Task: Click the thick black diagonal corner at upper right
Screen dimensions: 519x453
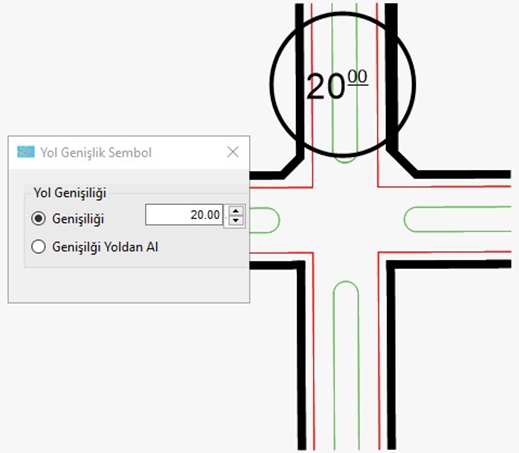Action: pyautogui.click(x=403, y=162)
